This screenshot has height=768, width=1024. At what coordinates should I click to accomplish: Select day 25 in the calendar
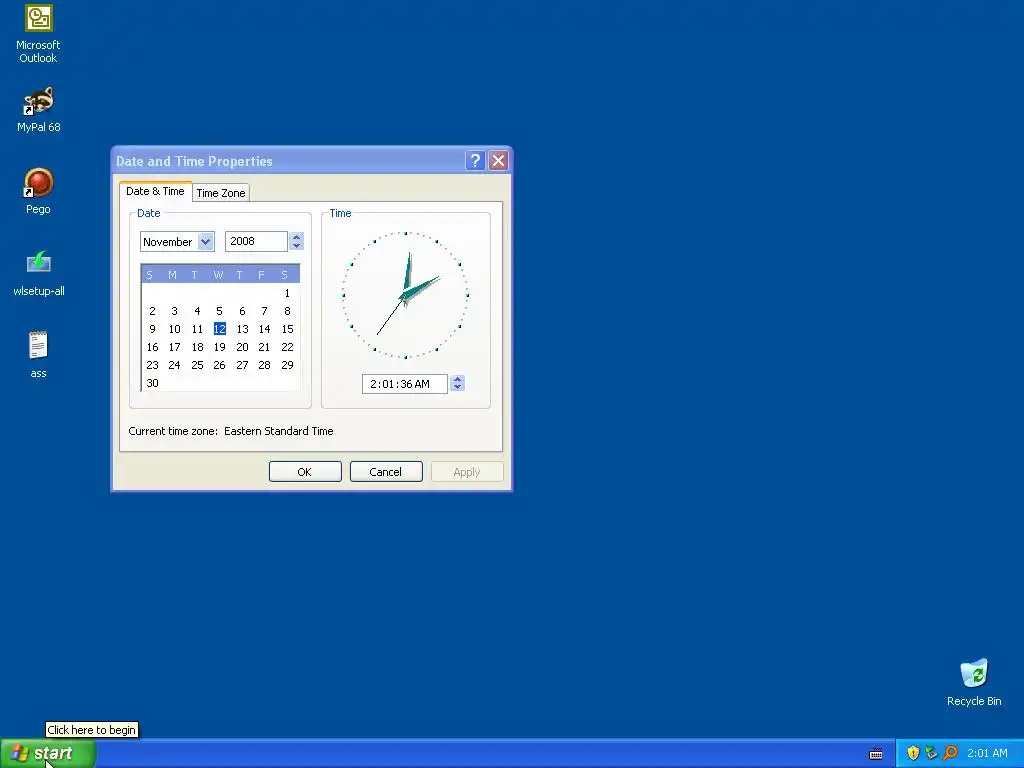(197, 365)
